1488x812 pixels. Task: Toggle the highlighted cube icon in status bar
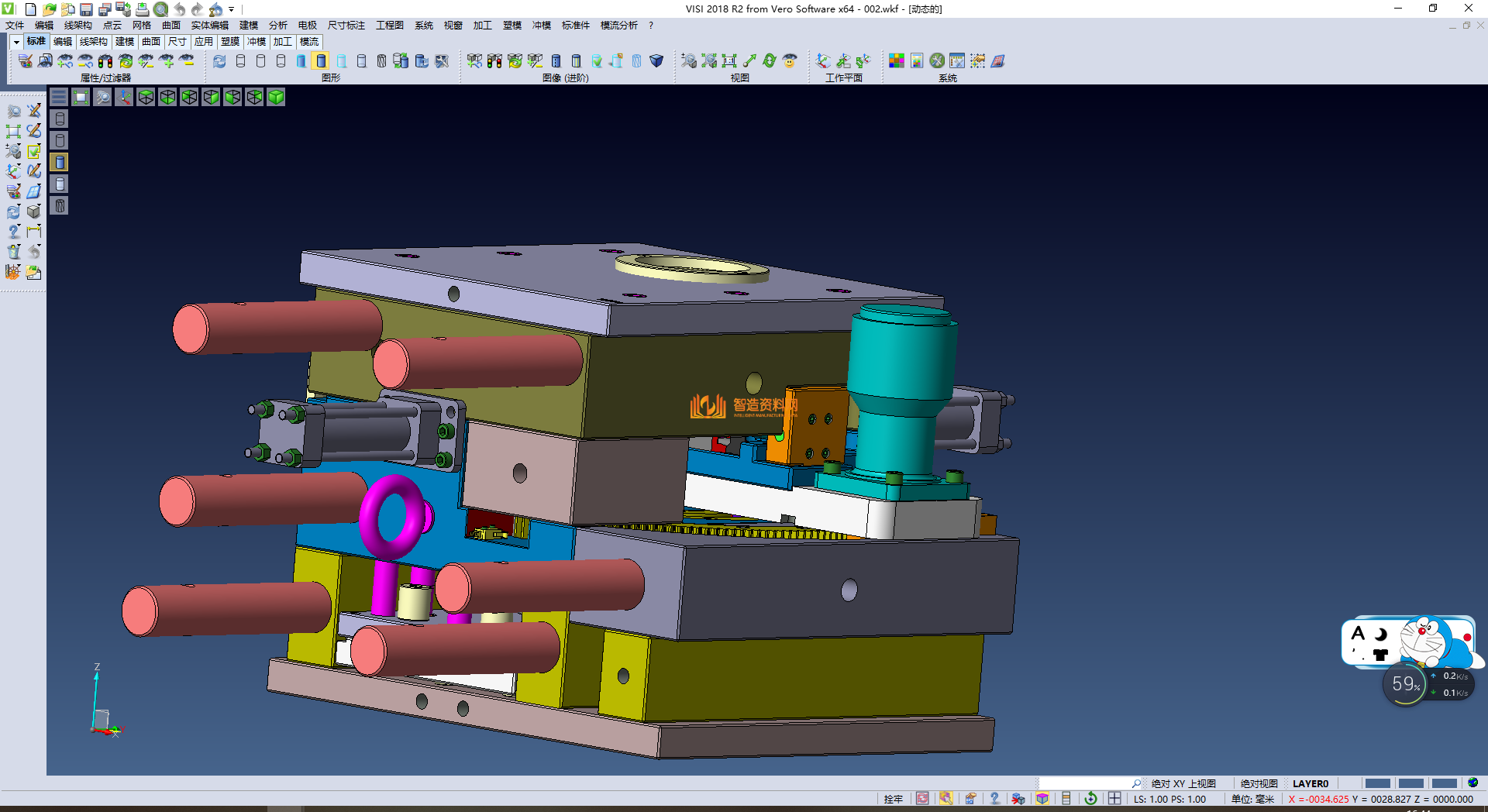coord(1042,799)
